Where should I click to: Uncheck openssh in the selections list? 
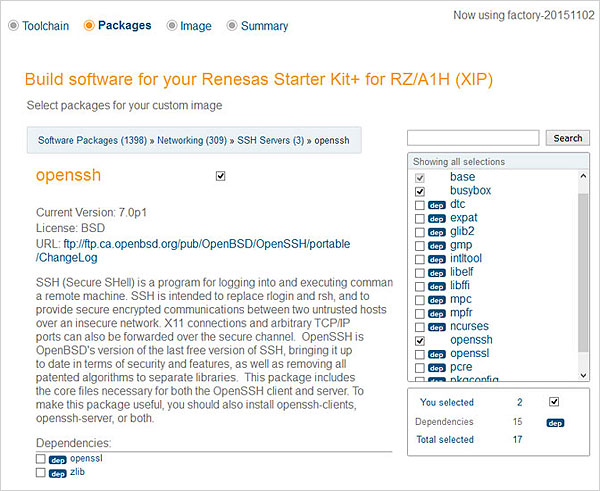click(x=420, y=341)
